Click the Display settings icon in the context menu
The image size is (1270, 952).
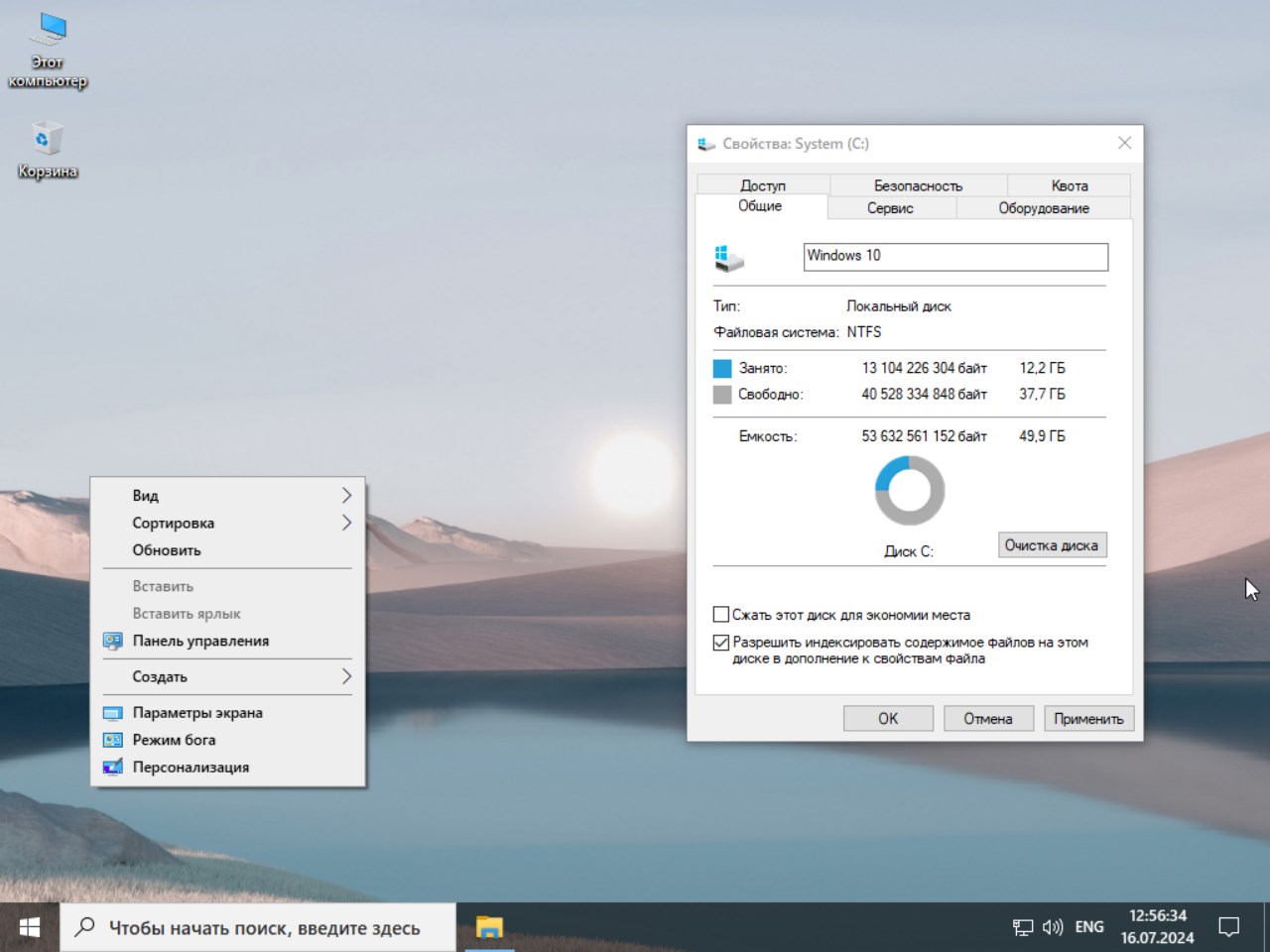click(x=113, y=713)
